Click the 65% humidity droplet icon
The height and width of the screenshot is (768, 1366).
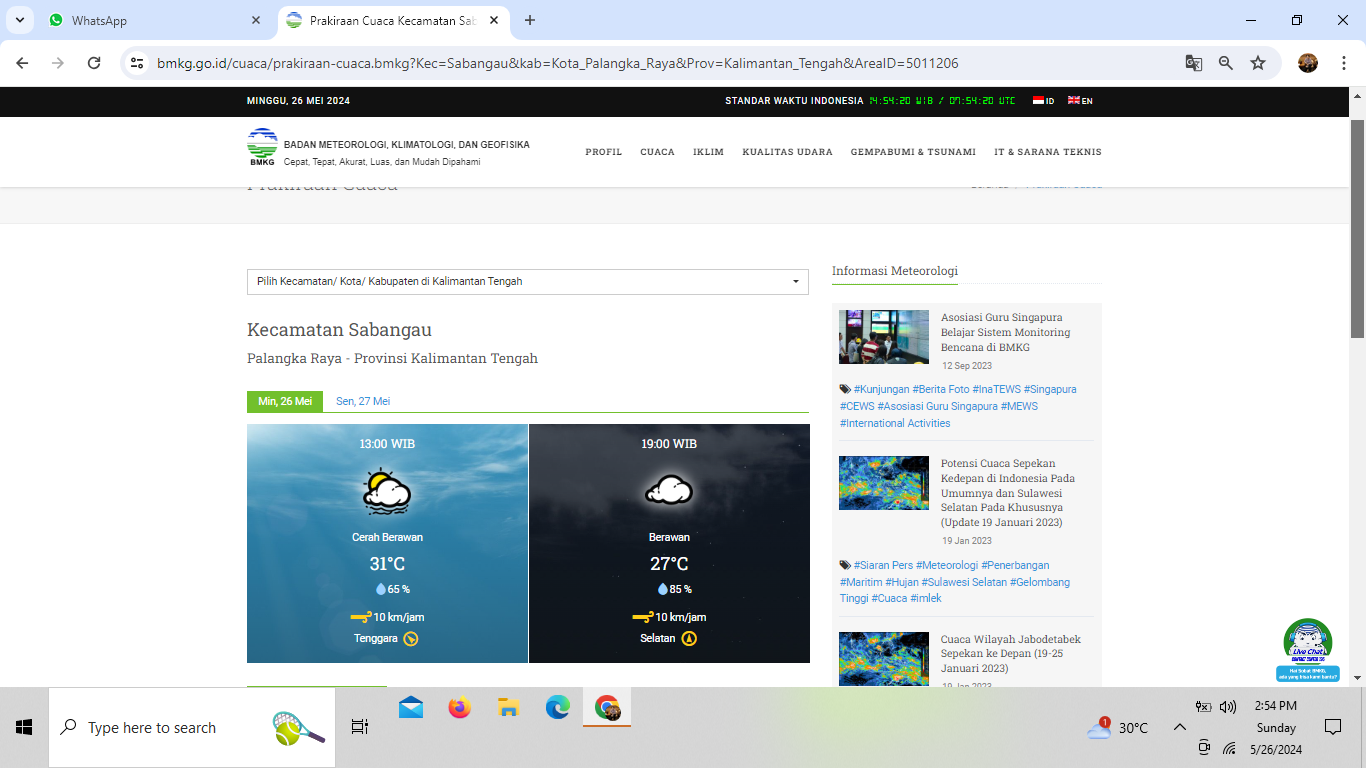380,589
